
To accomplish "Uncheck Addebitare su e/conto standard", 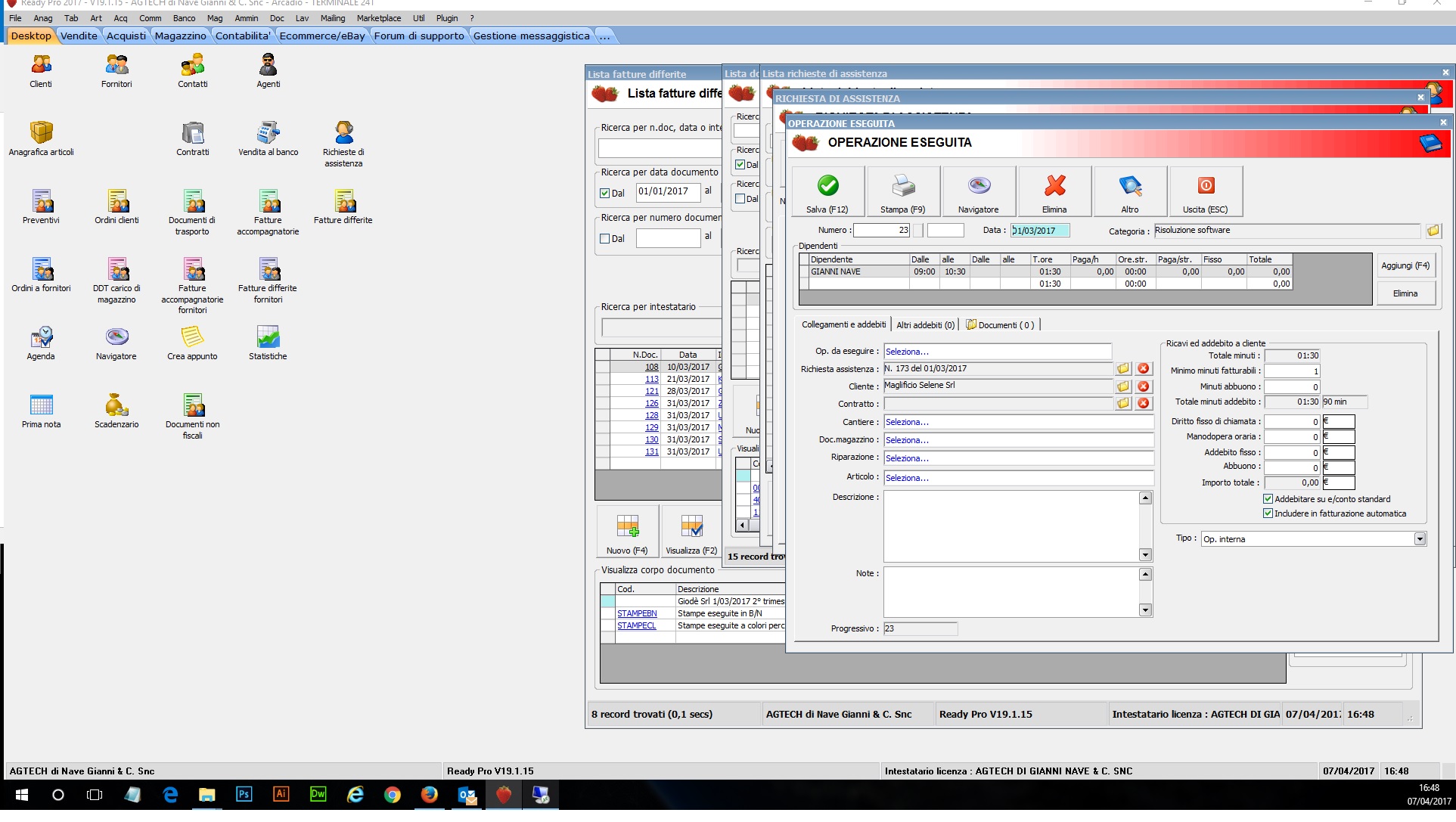I will pyautogui.click(x=1268, y=499).
